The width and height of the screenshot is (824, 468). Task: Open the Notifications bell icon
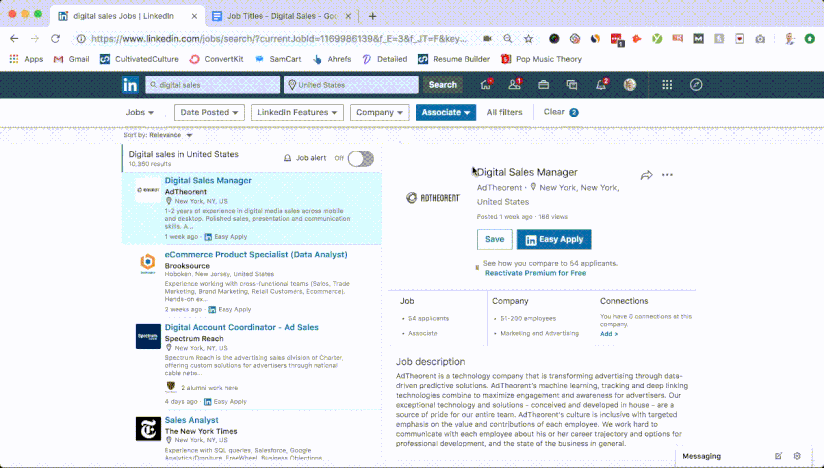click(601, 85)
